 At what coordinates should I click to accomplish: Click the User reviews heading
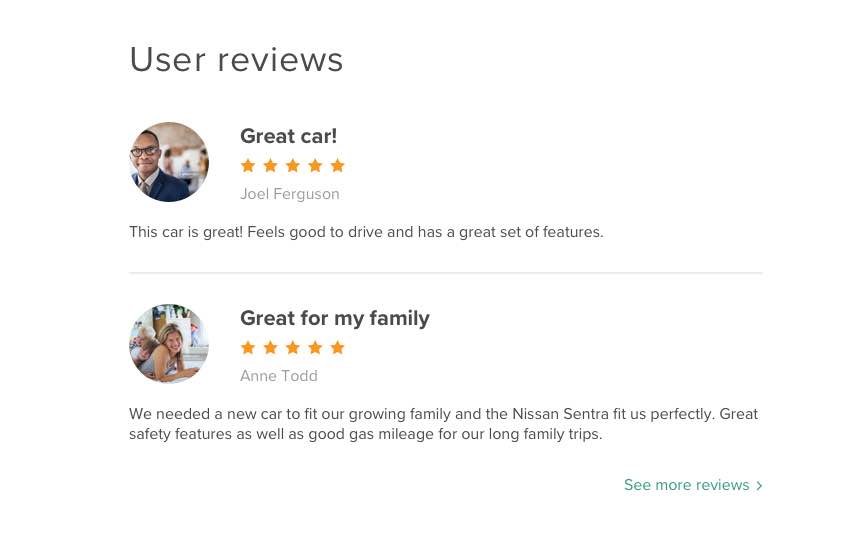(236, 59)
